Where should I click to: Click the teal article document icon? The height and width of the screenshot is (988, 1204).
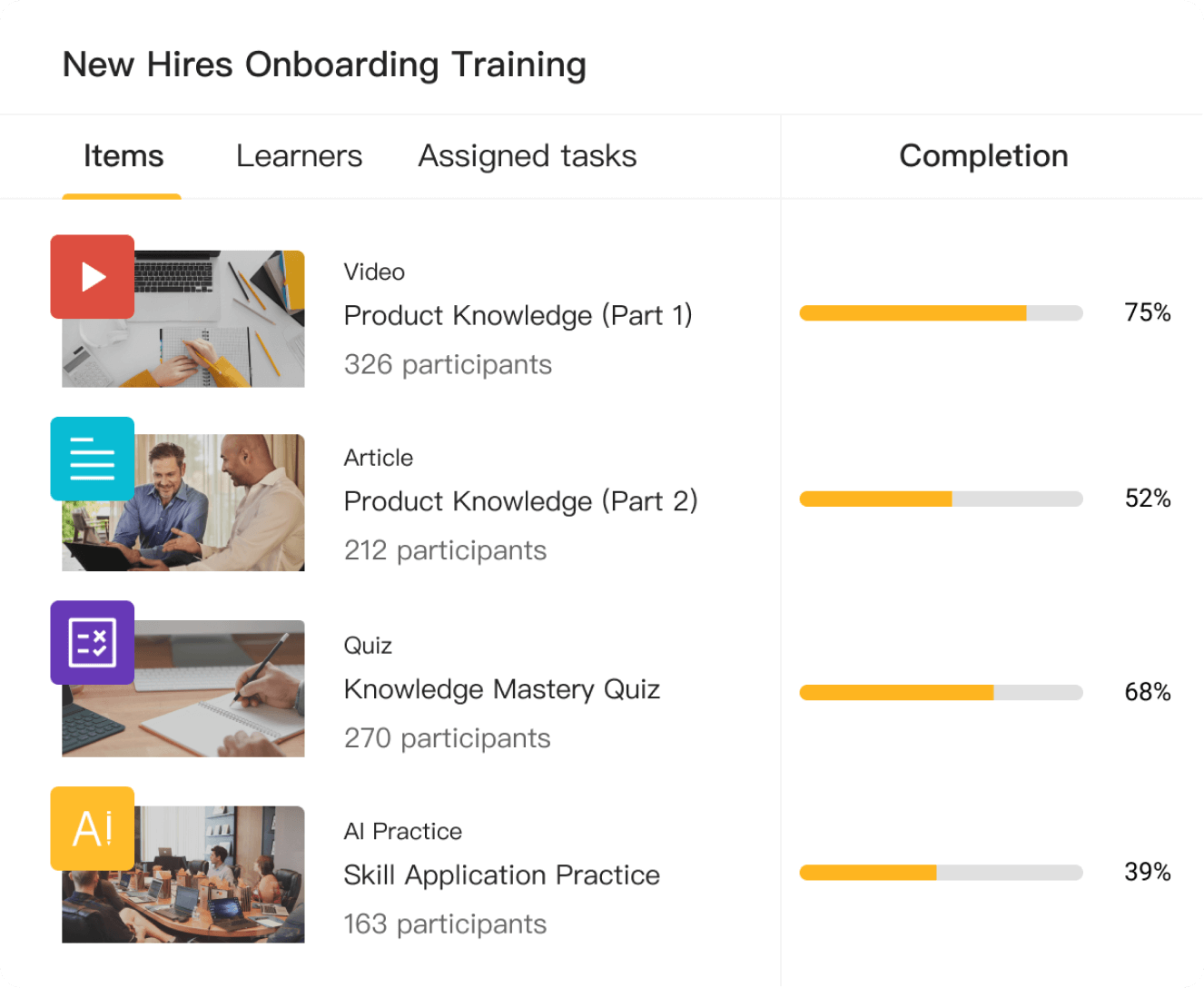(x=93, y=459)
